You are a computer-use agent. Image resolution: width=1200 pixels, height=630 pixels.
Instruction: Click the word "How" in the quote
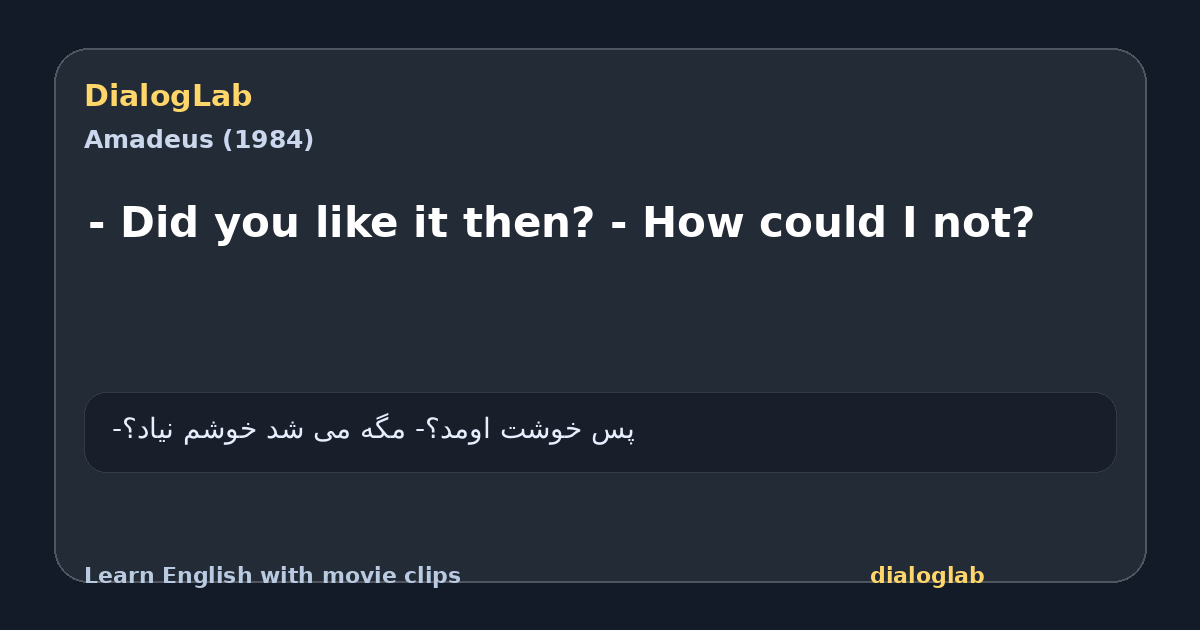(x=695, y=223)
